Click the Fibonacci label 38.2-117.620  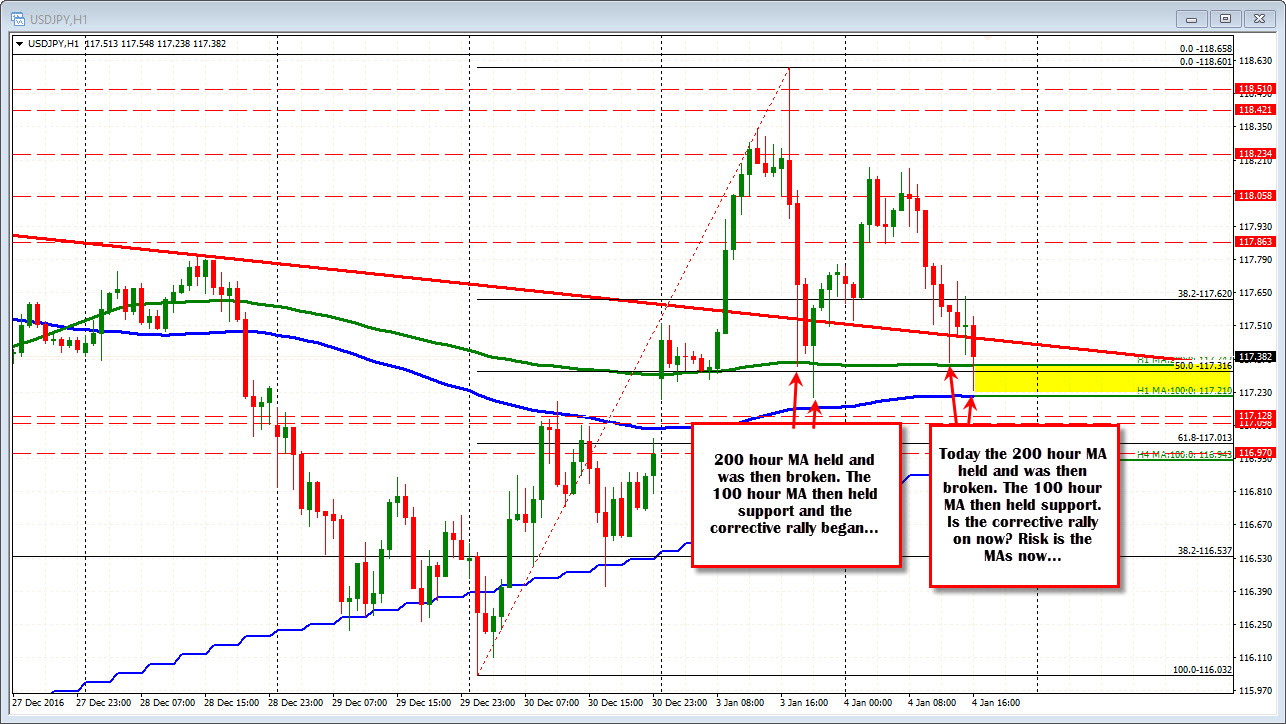pos(1205,294)
